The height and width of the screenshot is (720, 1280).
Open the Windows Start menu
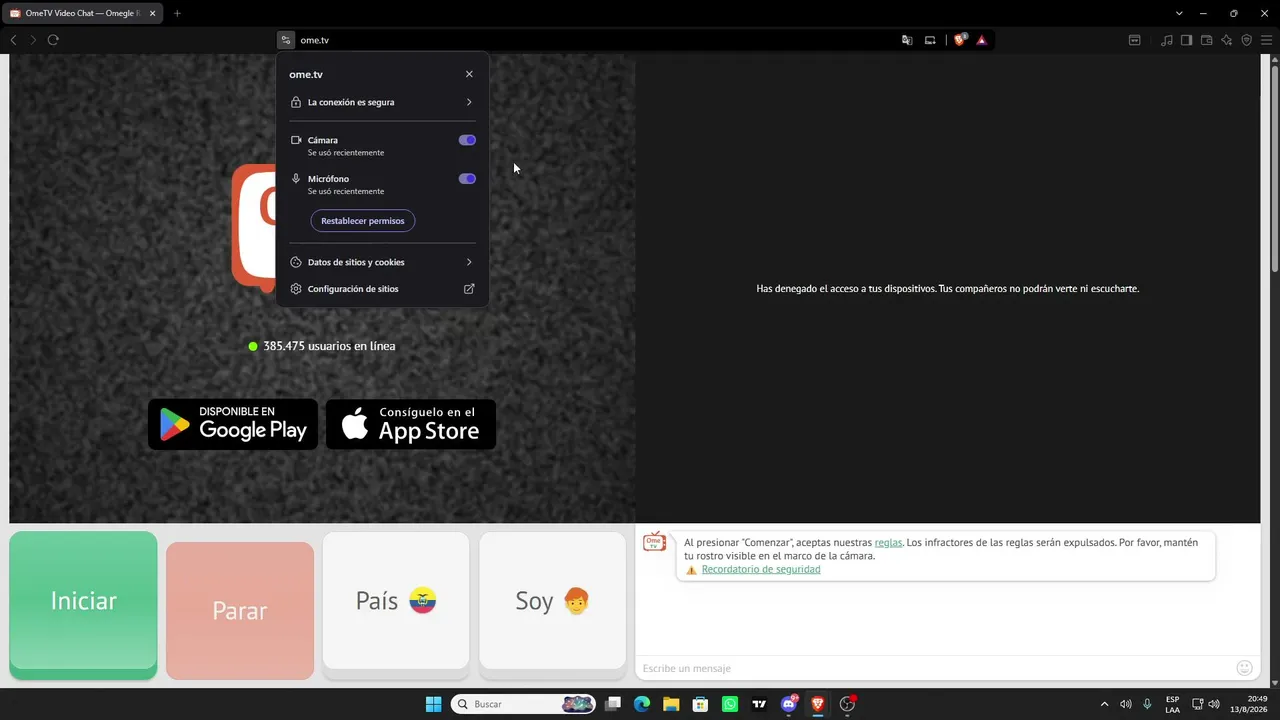pyautogui.click(x=433, y=704)
